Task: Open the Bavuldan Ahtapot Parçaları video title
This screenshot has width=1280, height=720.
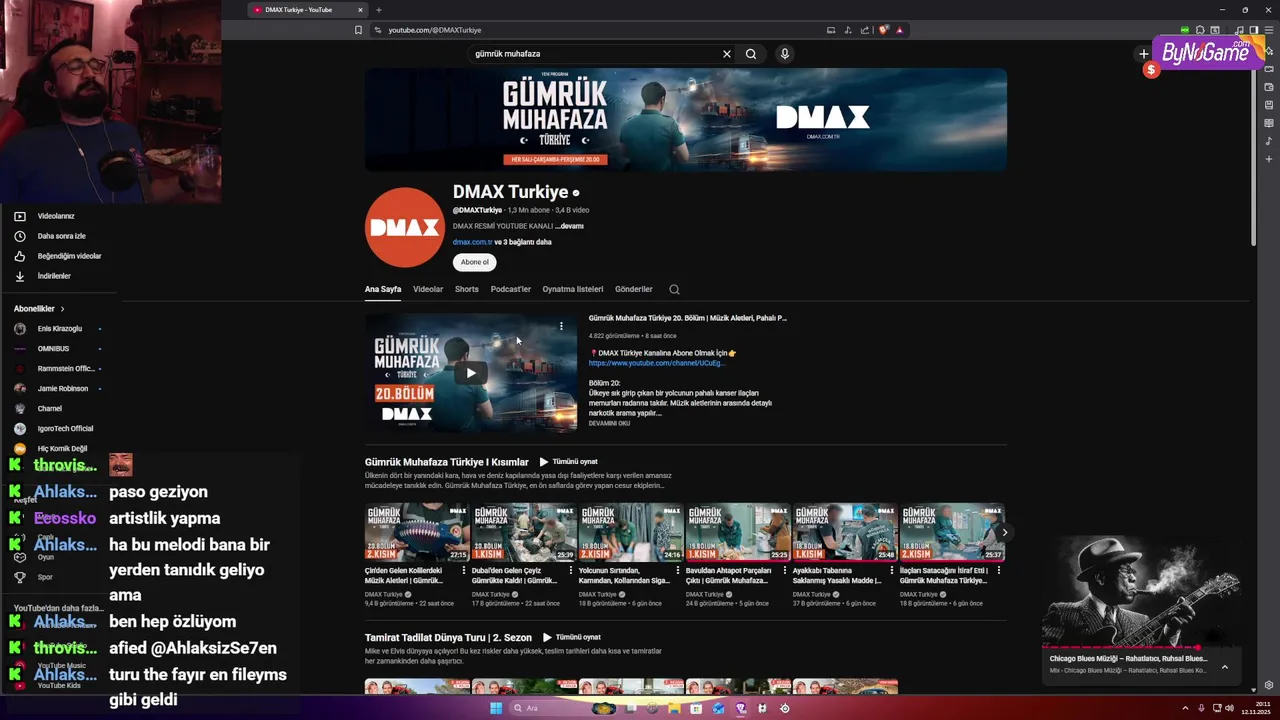Action: (x=728, y=575)
